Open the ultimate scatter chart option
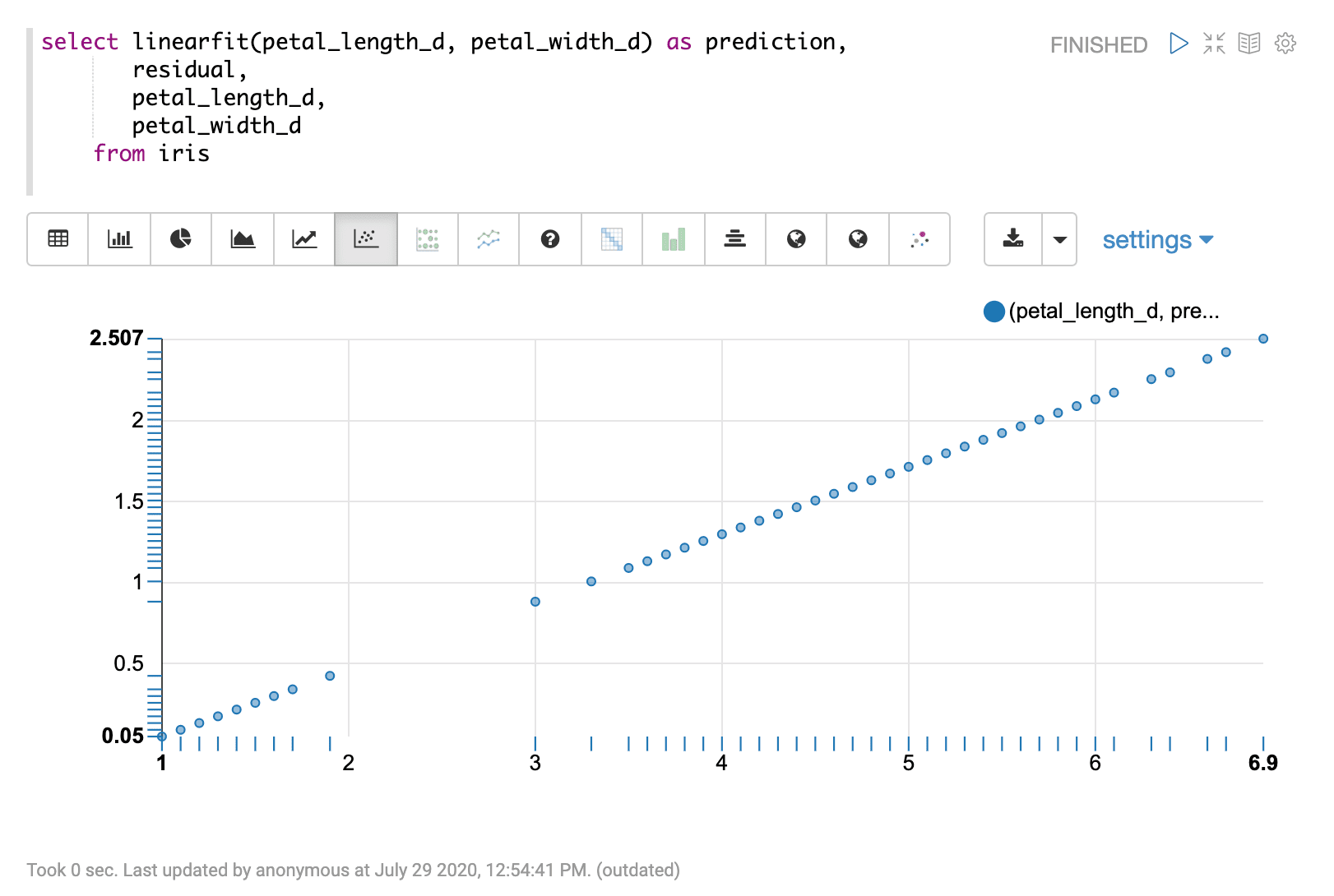 click(x=428, y=239)
